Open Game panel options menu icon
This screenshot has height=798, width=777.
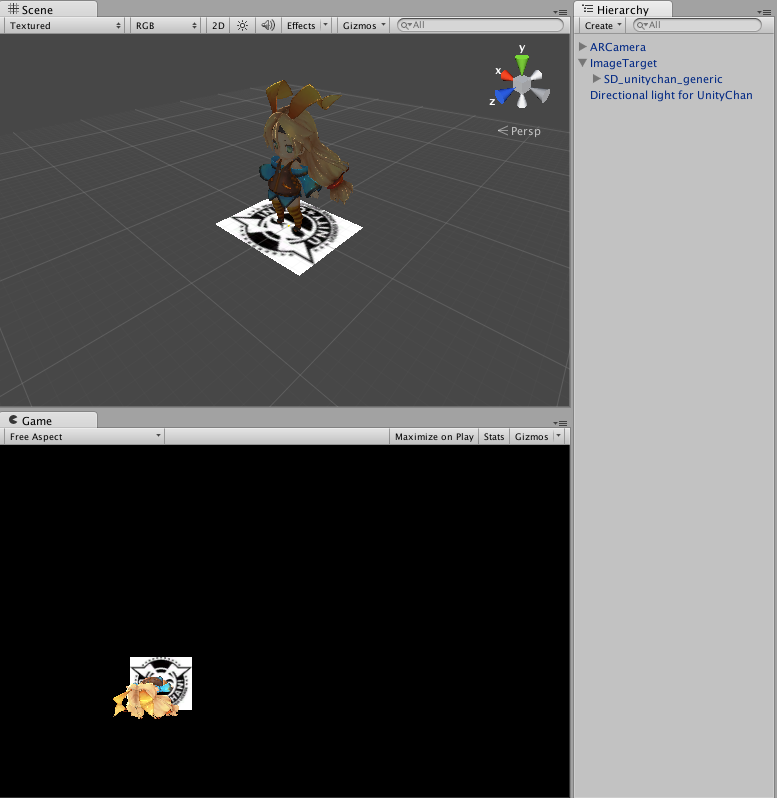click(x=560, y=423)
